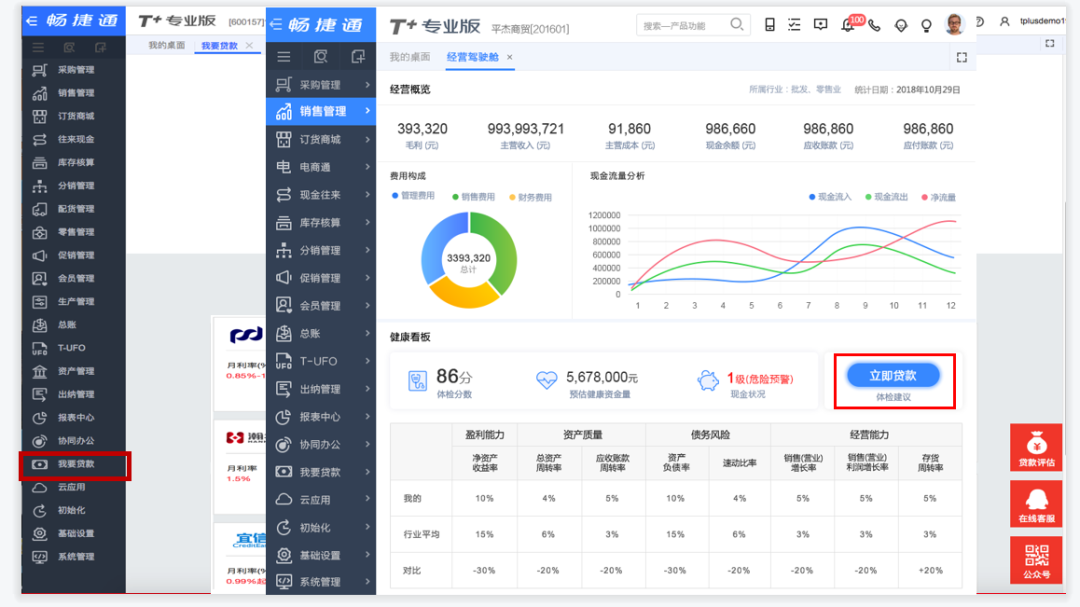Click 基础设置 gear icon in front sidebar
This screenshot has height=607, width=1080.
click(x=284, y=555)
